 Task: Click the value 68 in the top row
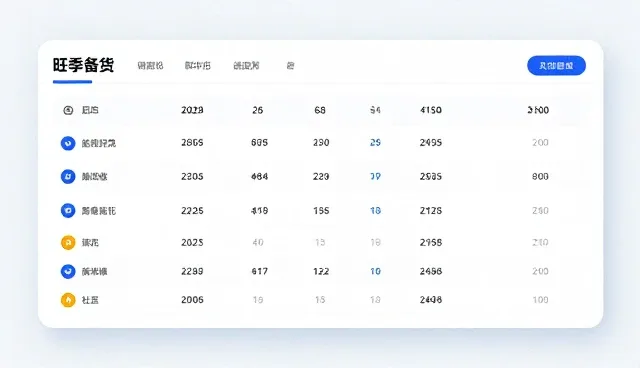(x=320, y=110)
